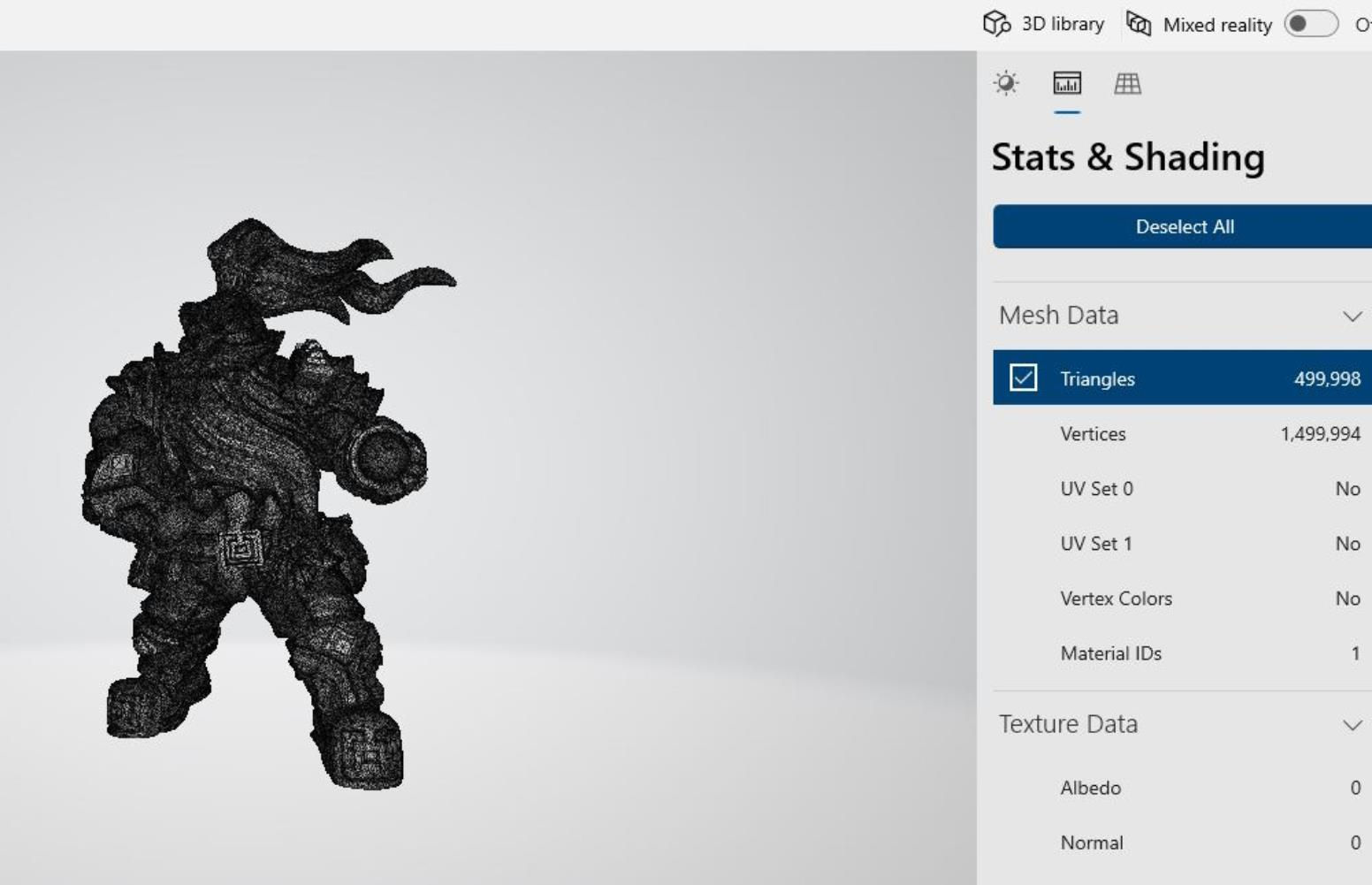Select the Normal texture row
The height and width of the screenshot is (885, 1372).
(x=1183, y=842)
